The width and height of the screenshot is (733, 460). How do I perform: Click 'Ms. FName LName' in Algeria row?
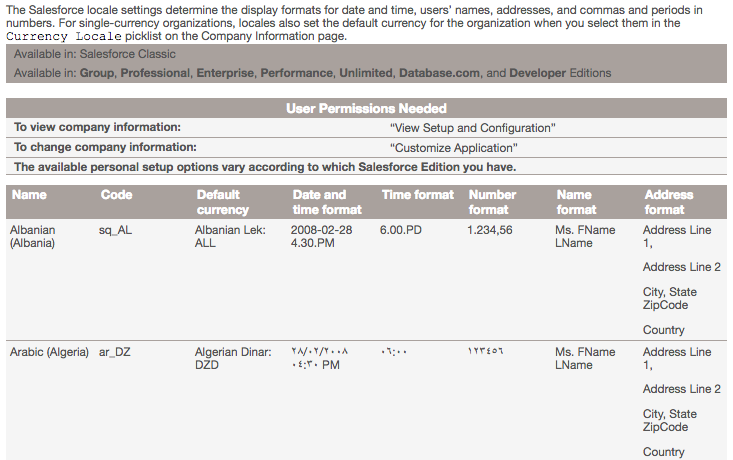coord(585,359)
